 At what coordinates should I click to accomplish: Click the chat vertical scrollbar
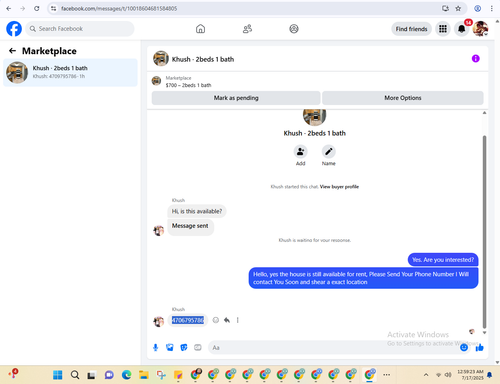(484, 232)
